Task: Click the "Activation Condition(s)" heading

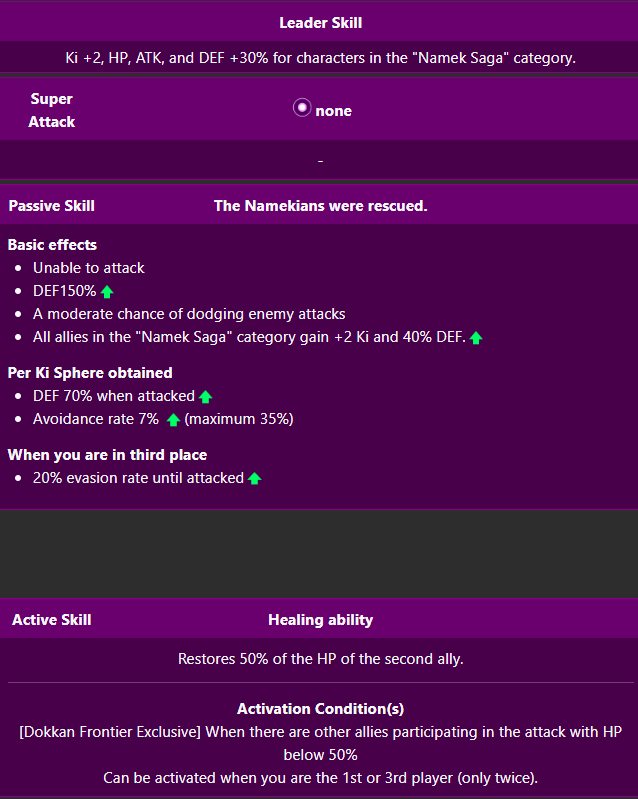Action: (x=320, y=709)
